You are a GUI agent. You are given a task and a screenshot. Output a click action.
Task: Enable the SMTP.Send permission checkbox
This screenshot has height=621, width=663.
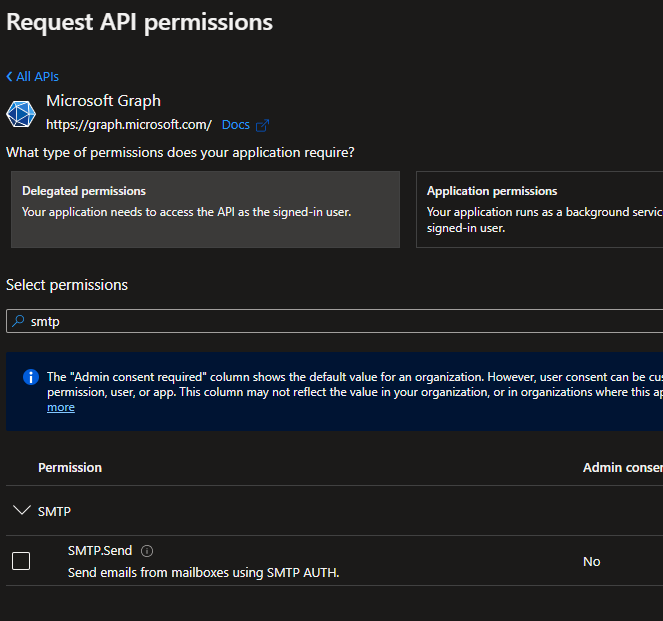[x=21, y=561]
